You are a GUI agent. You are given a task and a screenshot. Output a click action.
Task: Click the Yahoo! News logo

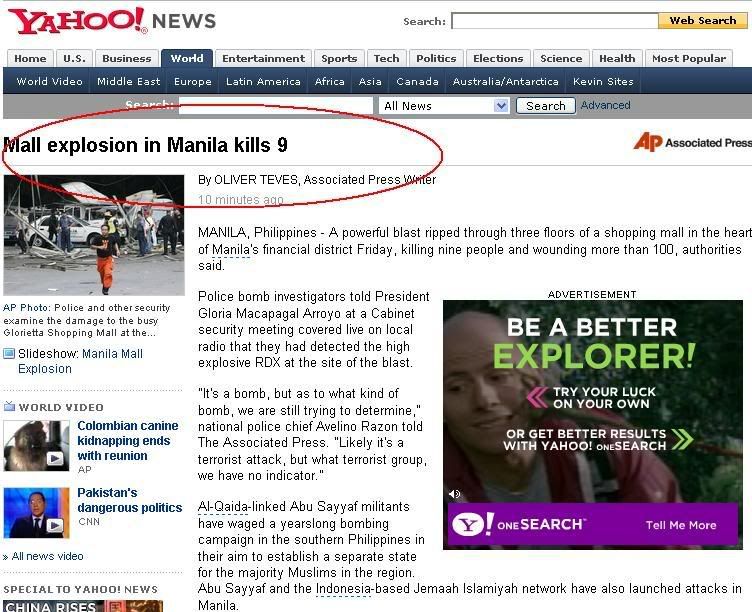(112, 21)
